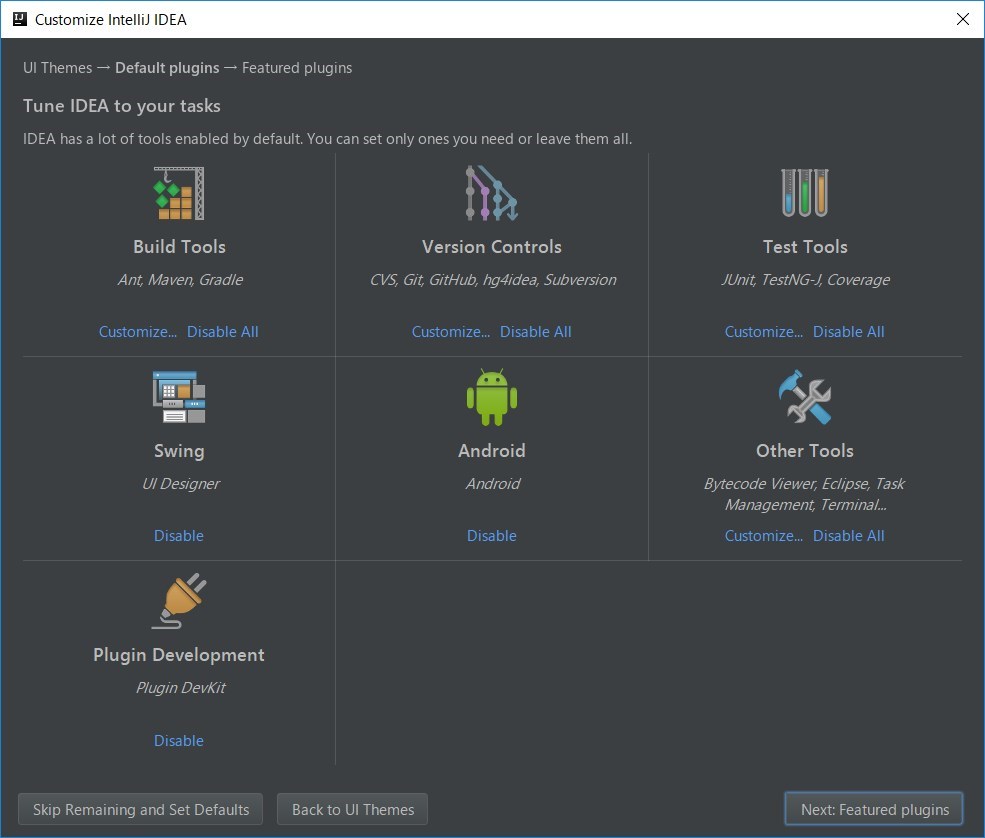Click the Swing heading

(x=179, y=451)
